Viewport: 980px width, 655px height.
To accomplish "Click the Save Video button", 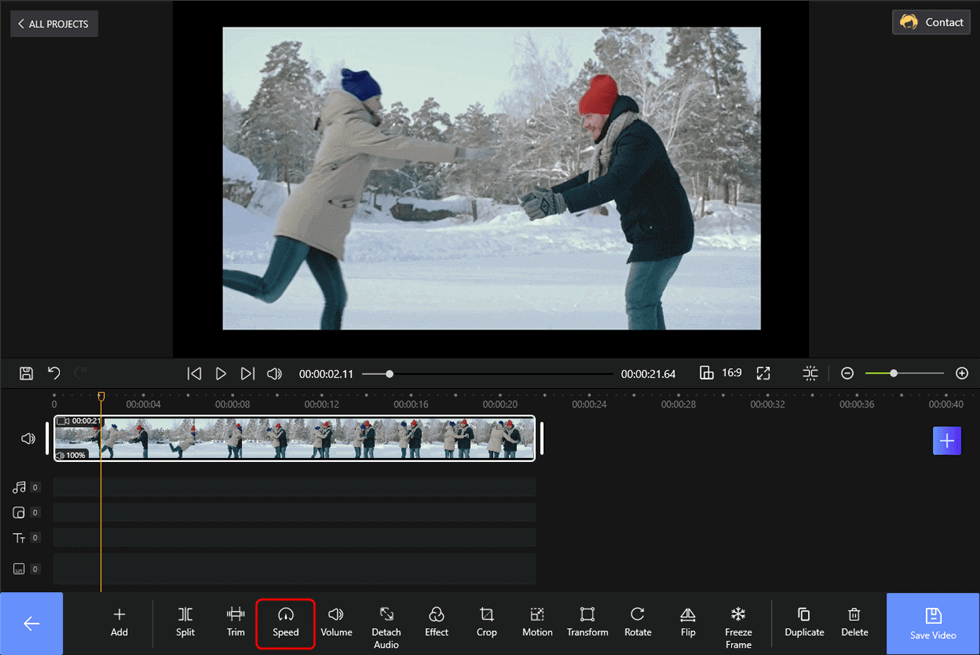I will pos(932,624).
